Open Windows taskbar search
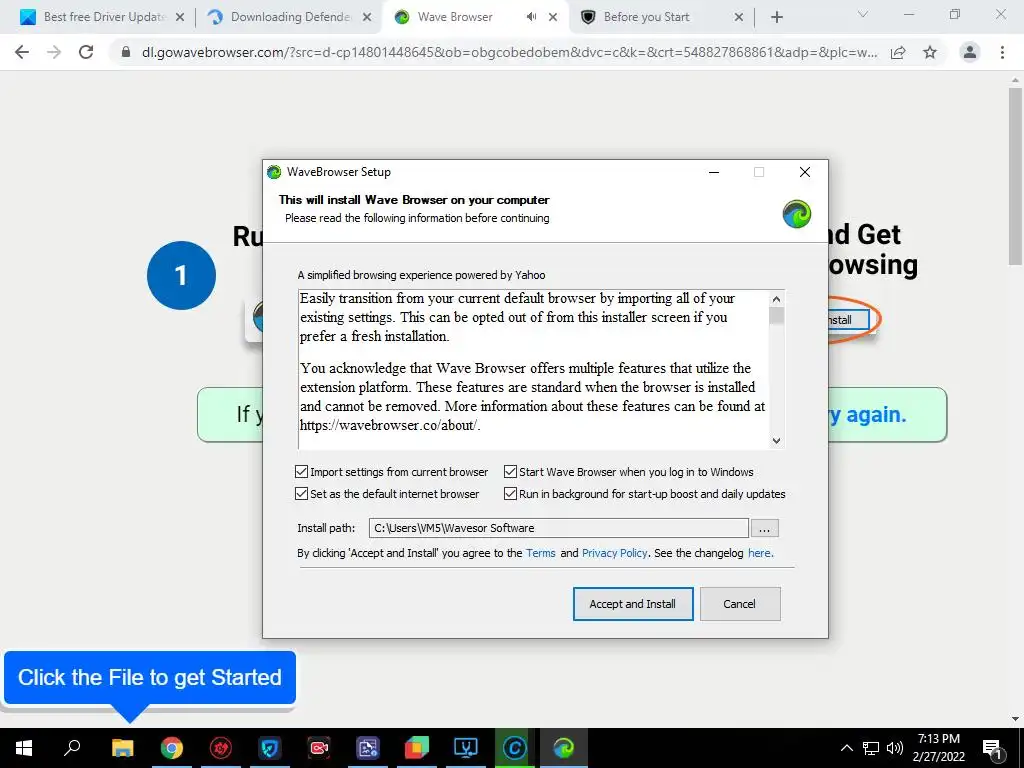1024x768 pixels. (x=72, y=748)
